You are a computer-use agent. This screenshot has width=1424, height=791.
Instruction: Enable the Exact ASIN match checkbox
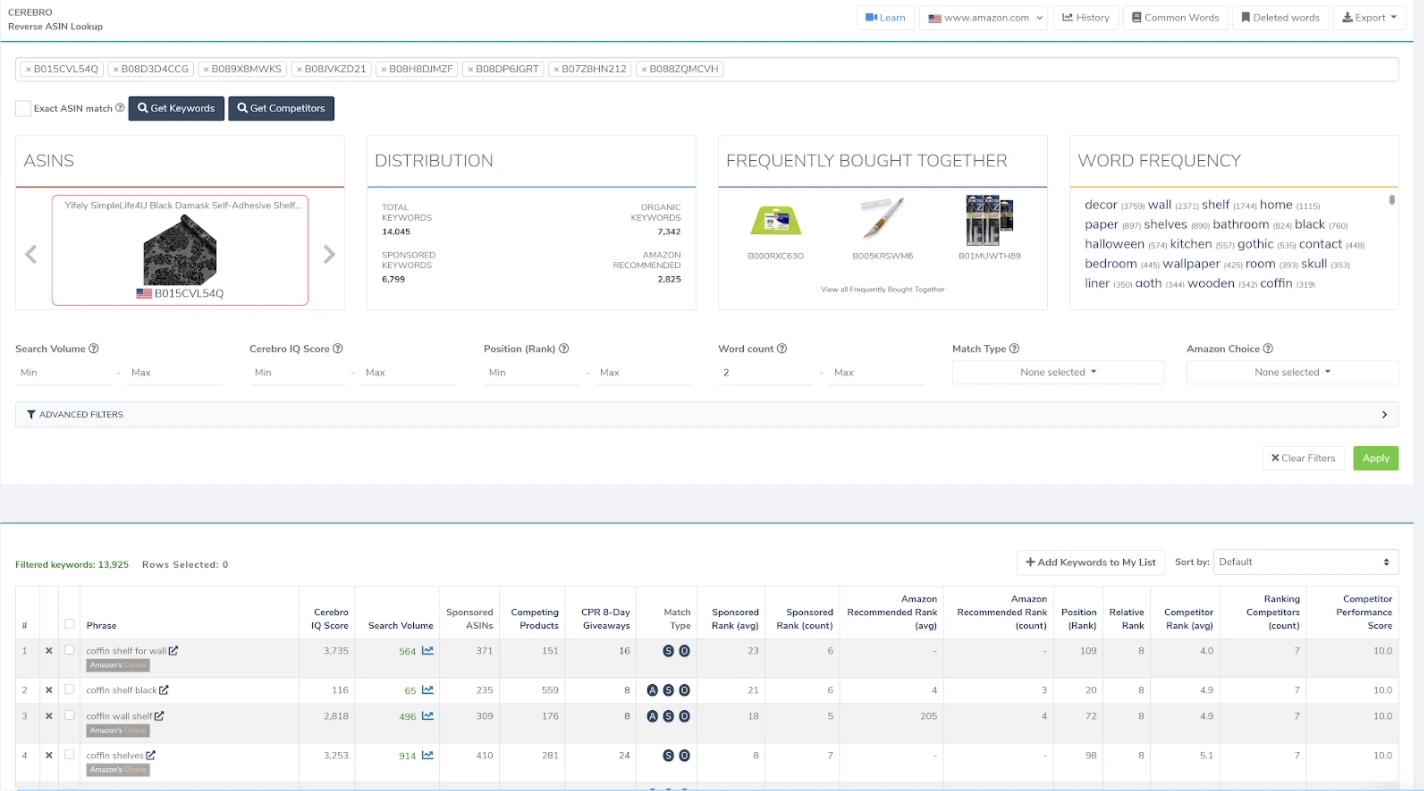coord(23,108)
